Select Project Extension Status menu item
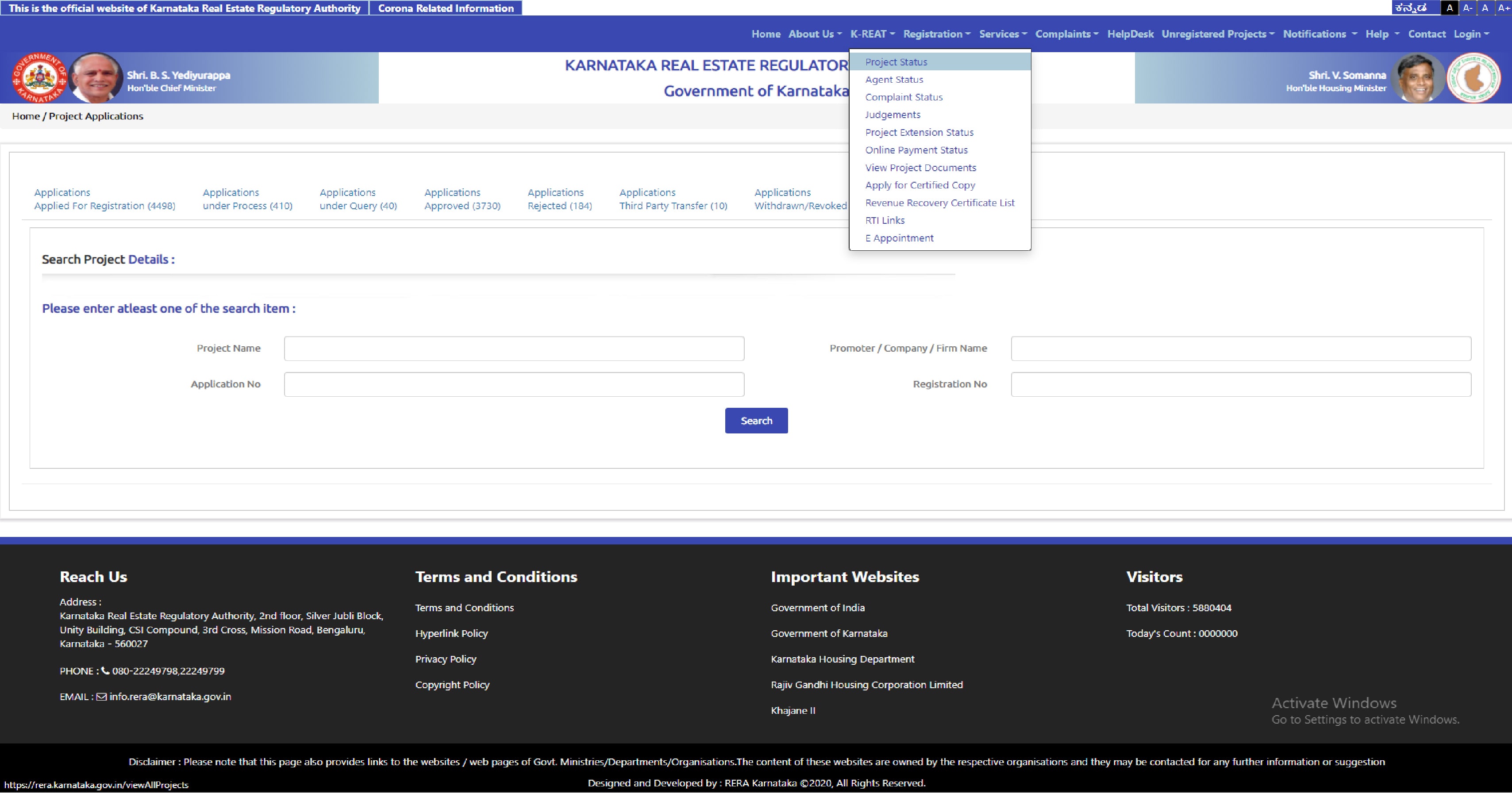The image size is (1512, 793). click(x=940, y=132)
